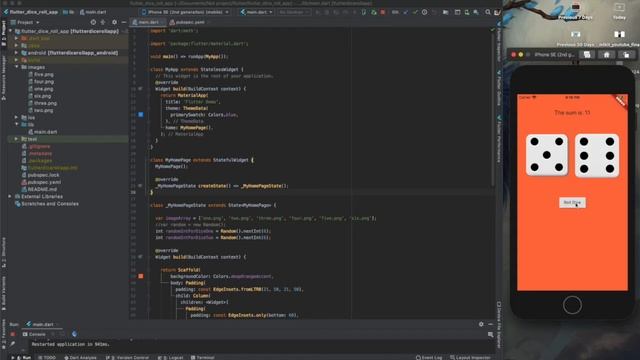Select the Console tab in Run panel

click(x=34, y=334)
